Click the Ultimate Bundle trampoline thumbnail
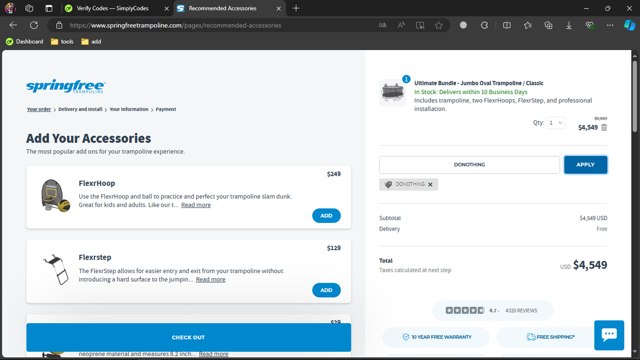Image resolution: width=640 pixels, height=360 pixels. [393, 92]
